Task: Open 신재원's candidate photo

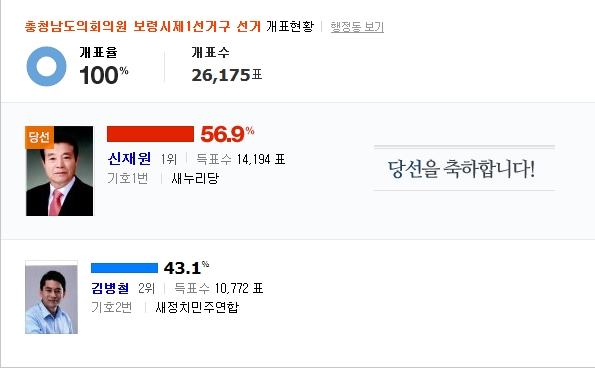Action: pos(59,171)
